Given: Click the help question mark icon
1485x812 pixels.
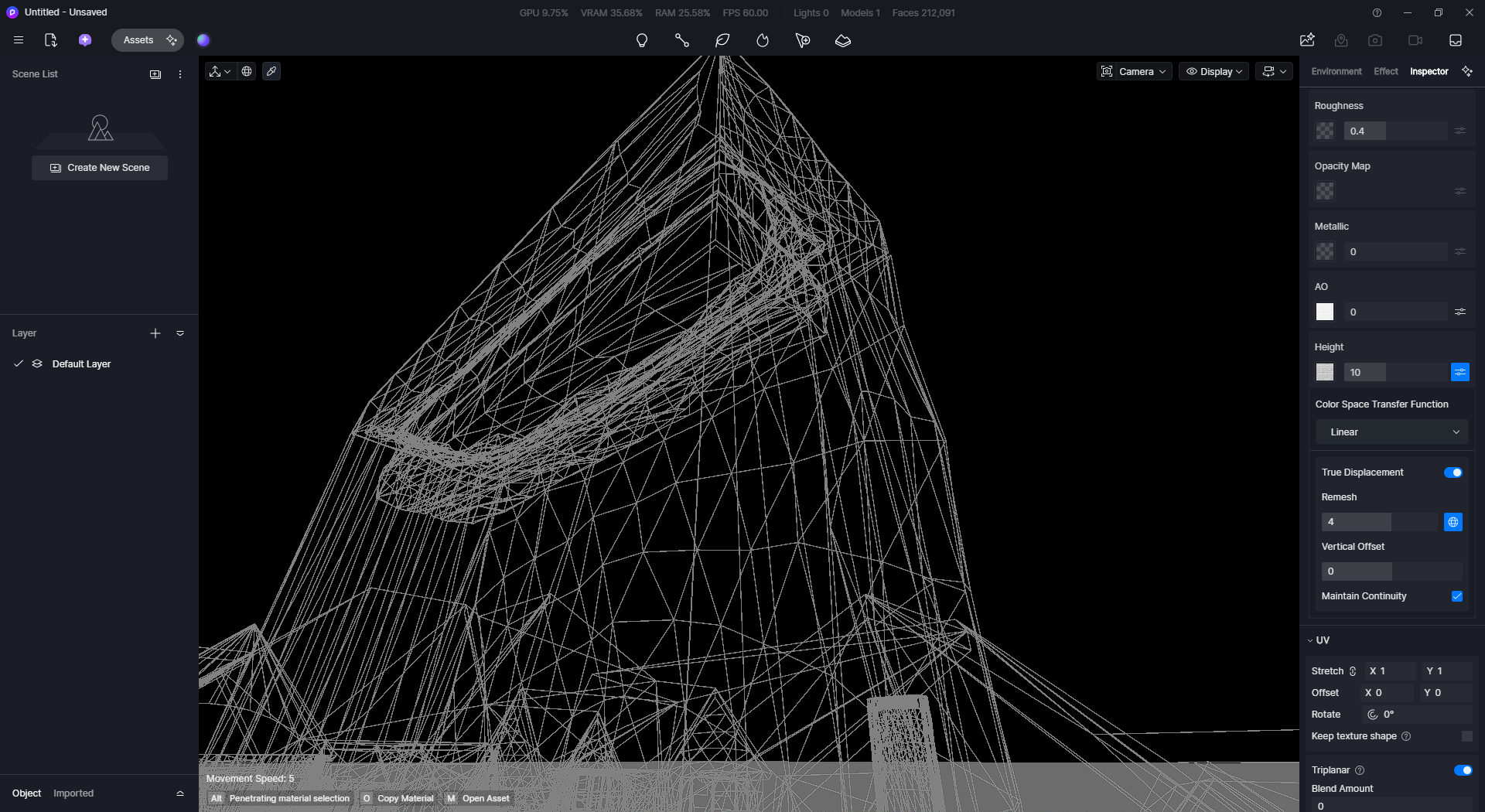Looking at the screenshot, I should click(x=1377, y=12).
